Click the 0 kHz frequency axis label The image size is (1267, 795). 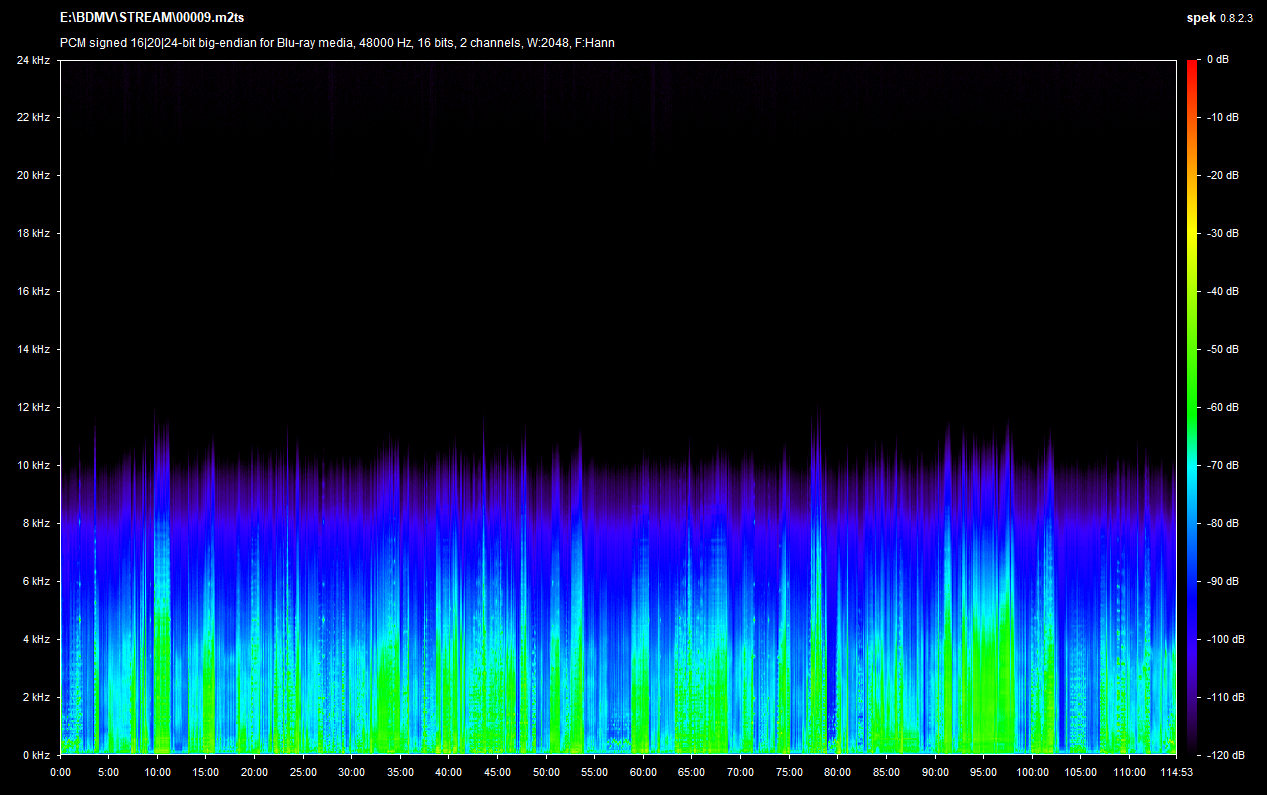point(36,755)
